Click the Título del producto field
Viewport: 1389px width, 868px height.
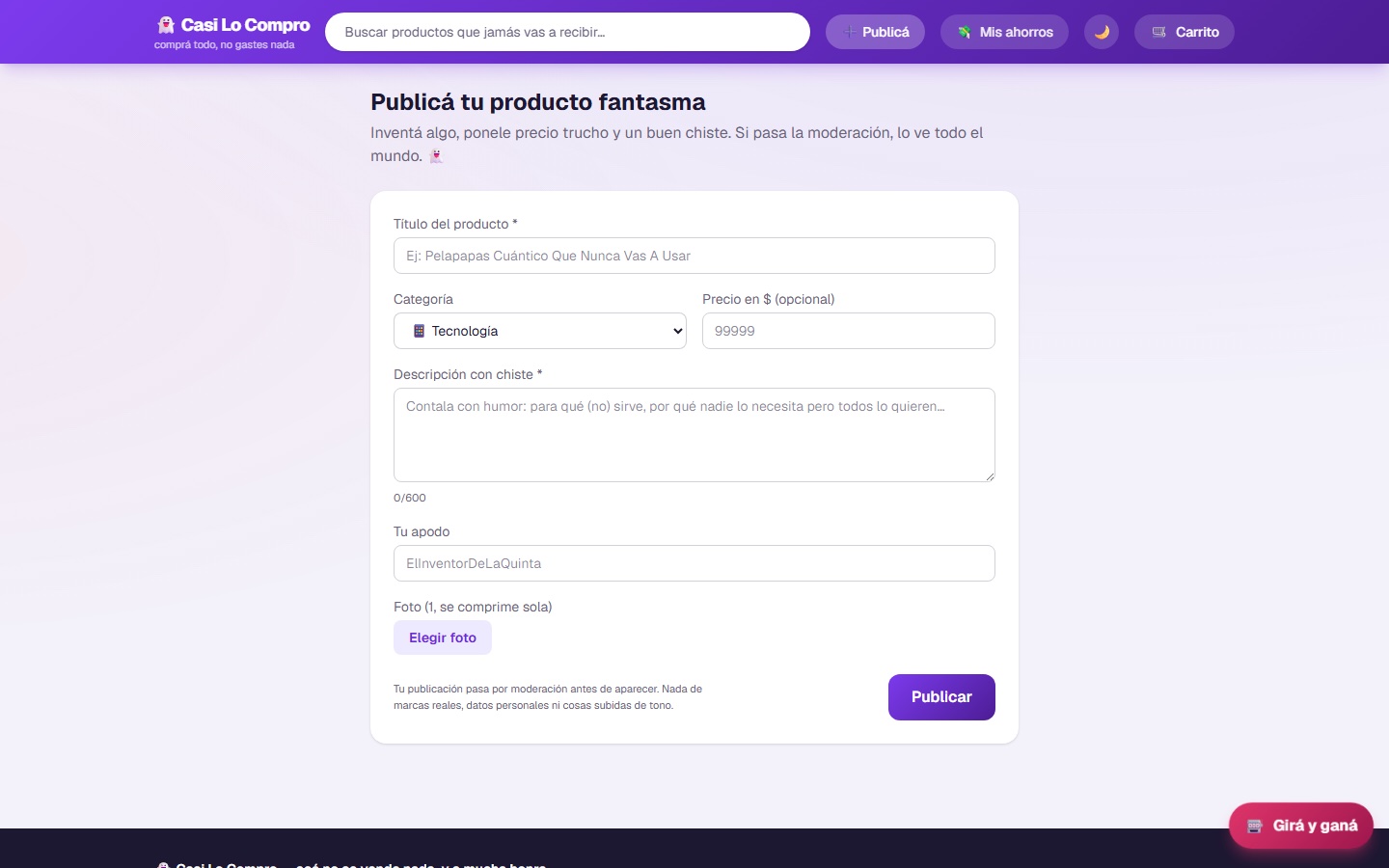694,256
